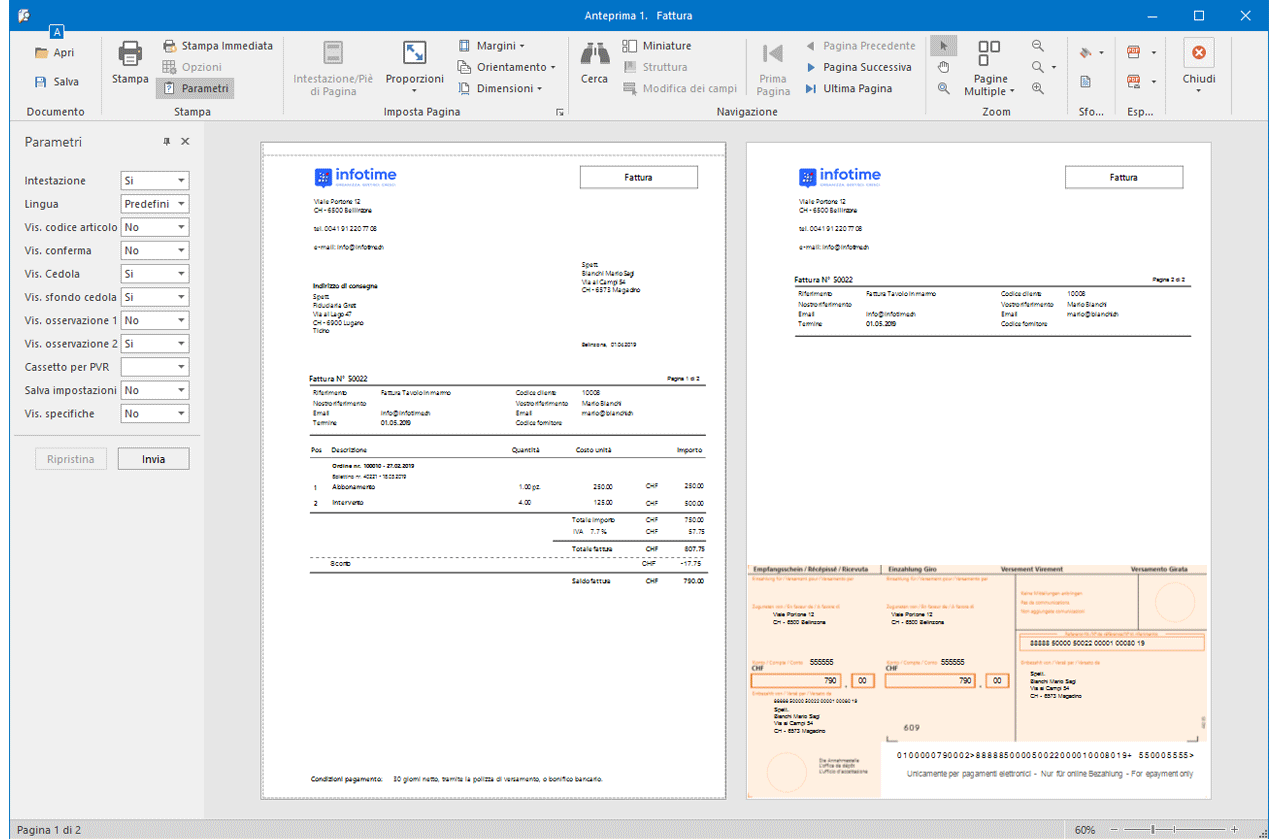
Task: Go to Pagina Successiva
Action: pyautogui.click(x=859, y=67)
